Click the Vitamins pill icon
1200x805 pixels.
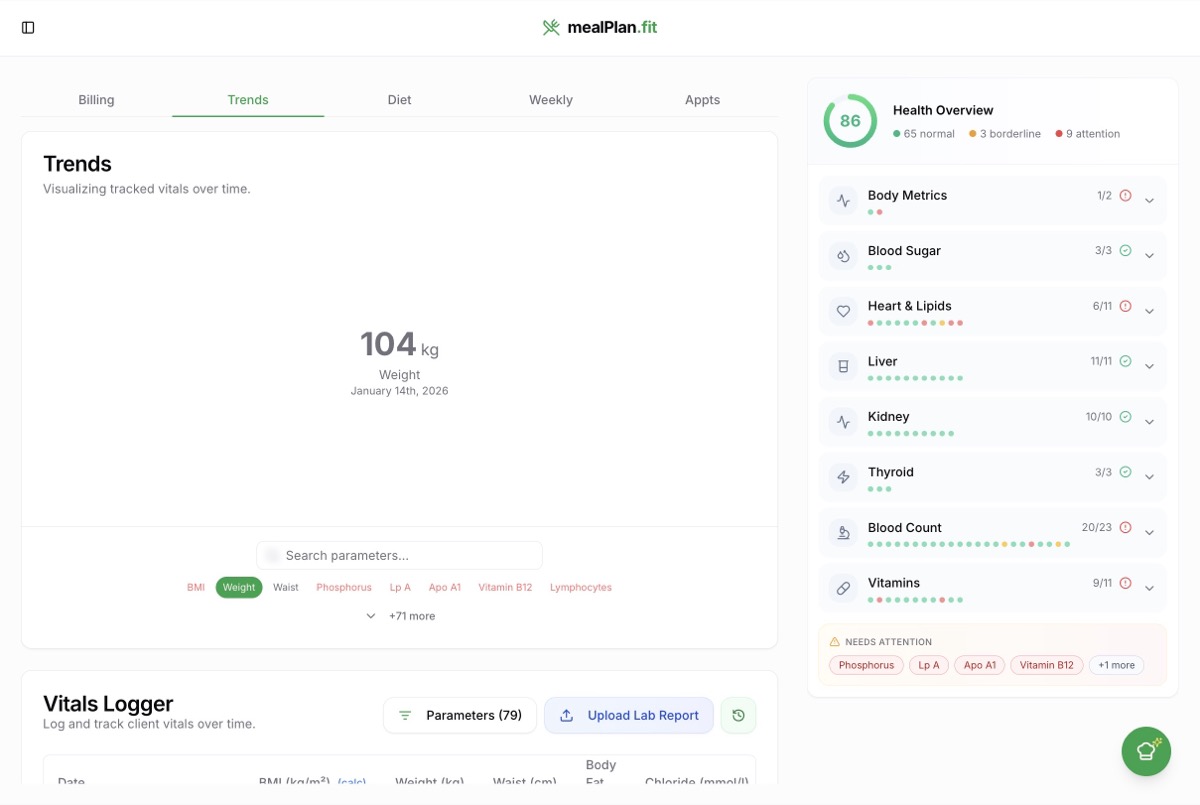843,588
